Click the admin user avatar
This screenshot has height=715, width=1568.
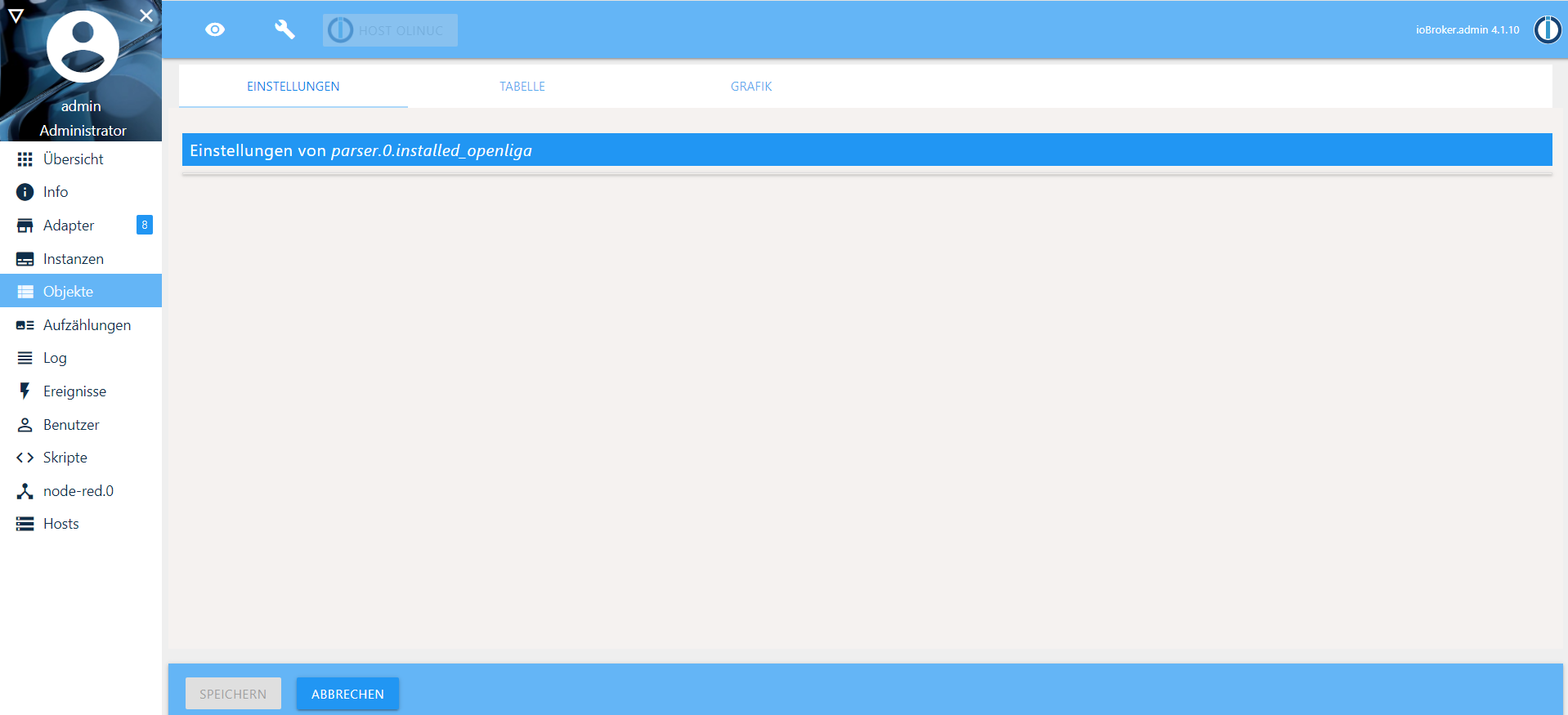click(x=83, y=47)
